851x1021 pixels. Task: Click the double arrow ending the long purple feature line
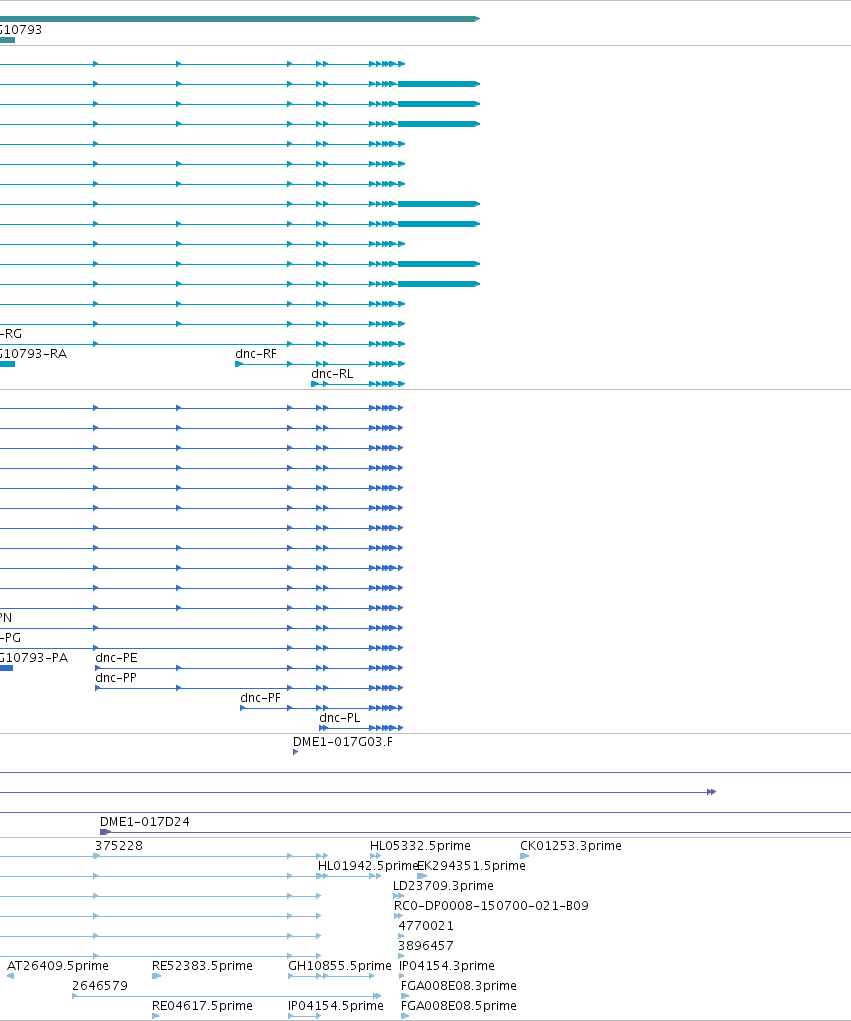tap(712, 792)
